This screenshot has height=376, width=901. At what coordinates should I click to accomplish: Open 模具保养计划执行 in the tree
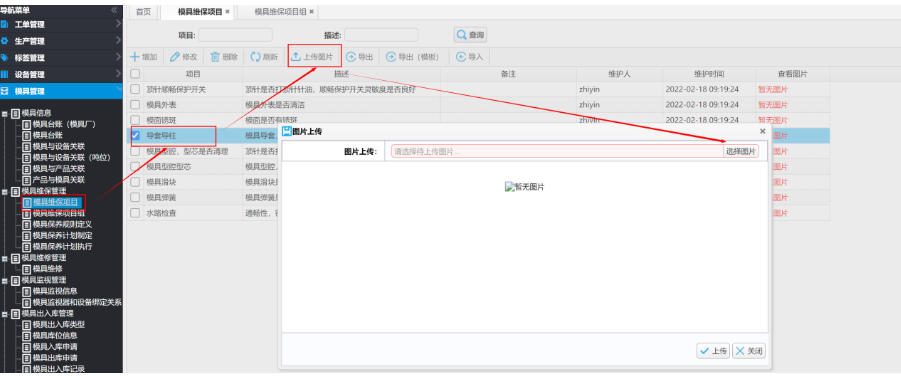[62, 246]
